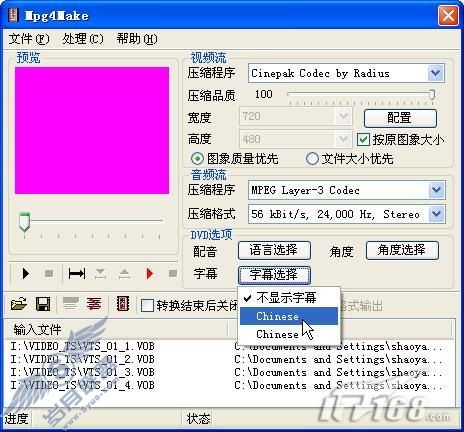Choose the highlighted Chinese subtitle entry
464x432 pixels.
(x=289, y=316)
